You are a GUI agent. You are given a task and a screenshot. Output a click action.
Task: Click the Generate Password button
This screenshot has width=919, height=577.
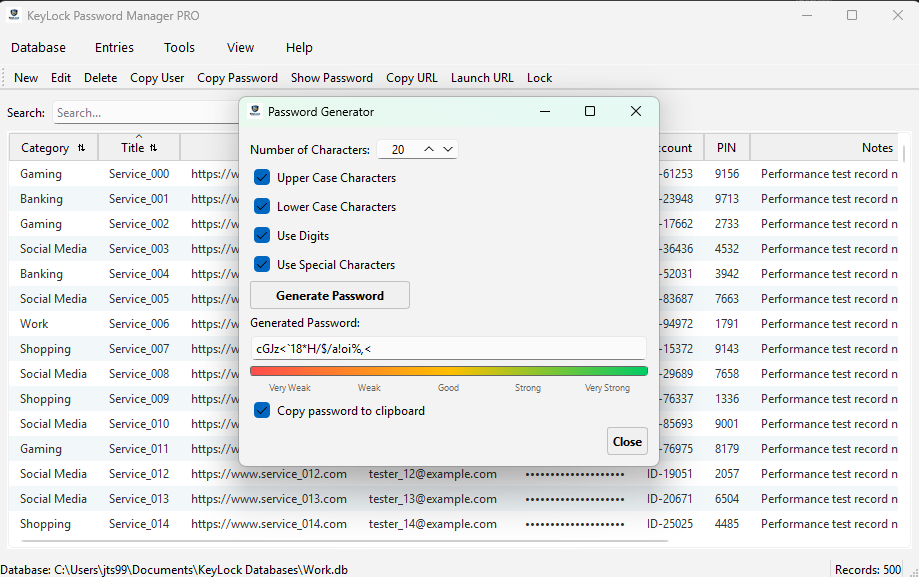tap(330, 296)
